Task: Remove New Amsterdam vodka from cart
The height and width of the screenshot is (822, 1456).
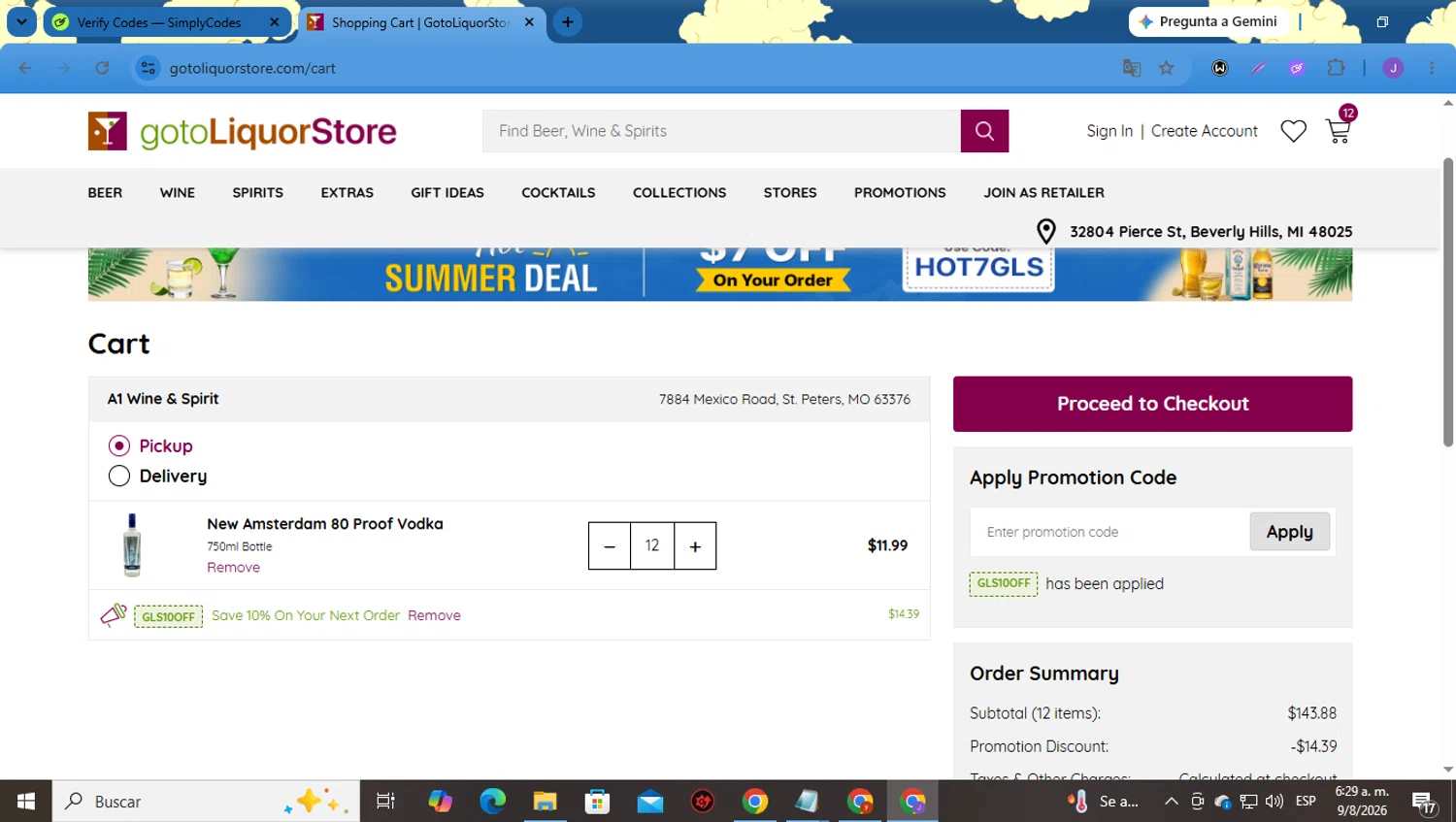Action: coord(233,567)
